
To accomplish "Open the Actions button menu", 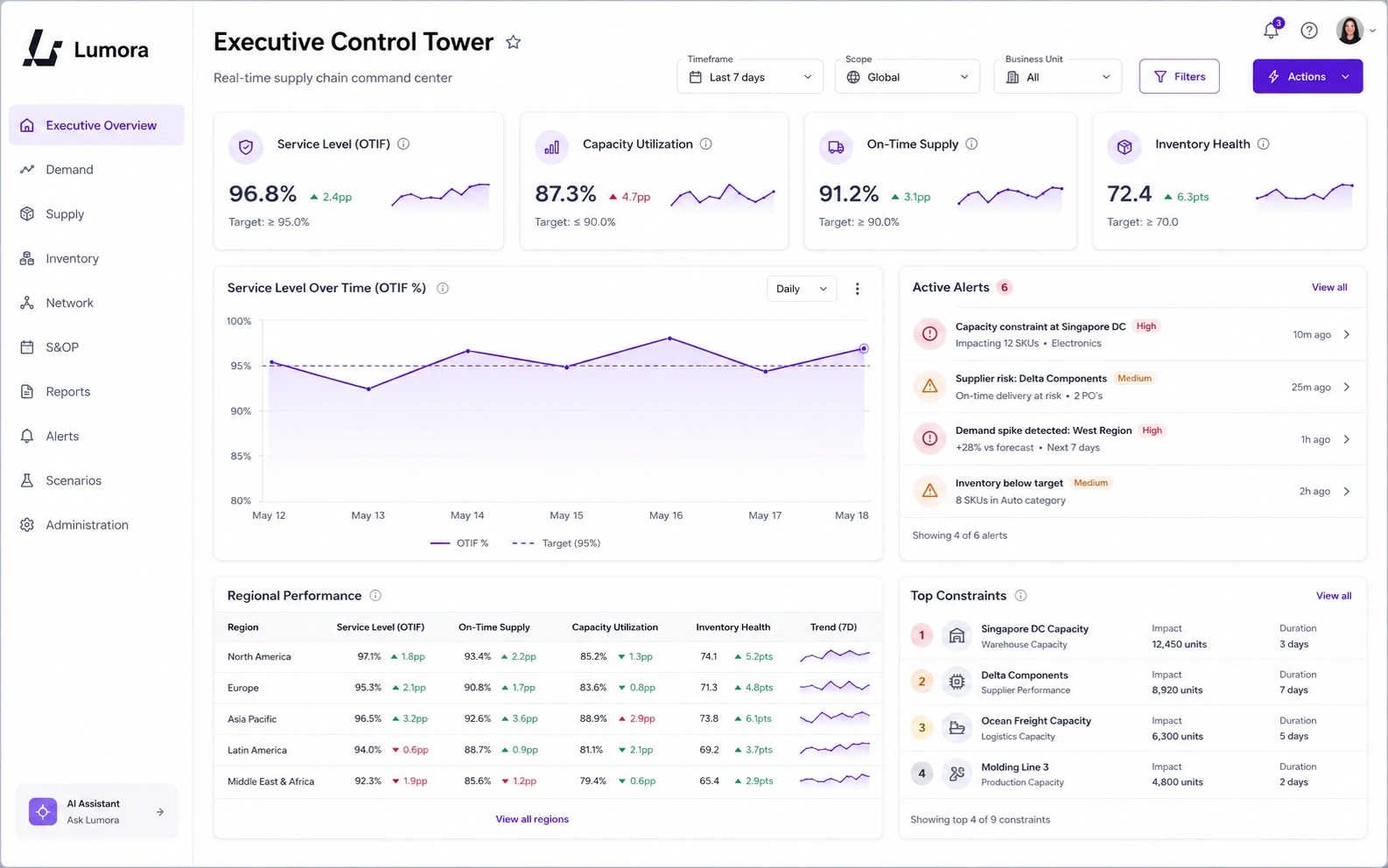I will [1307, 77].
